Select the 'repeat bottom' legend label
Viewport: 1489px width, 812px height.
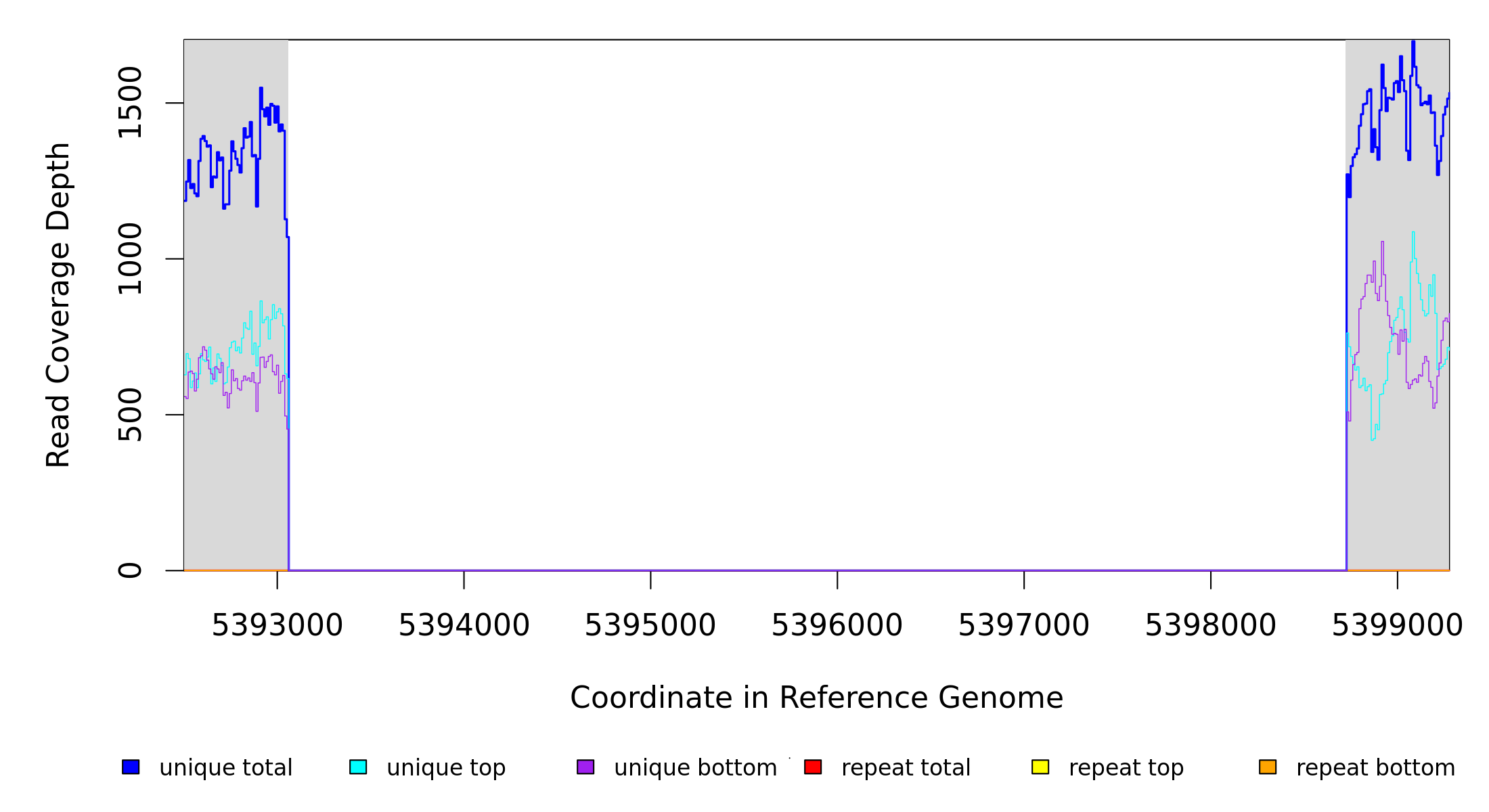[1375, 768]
